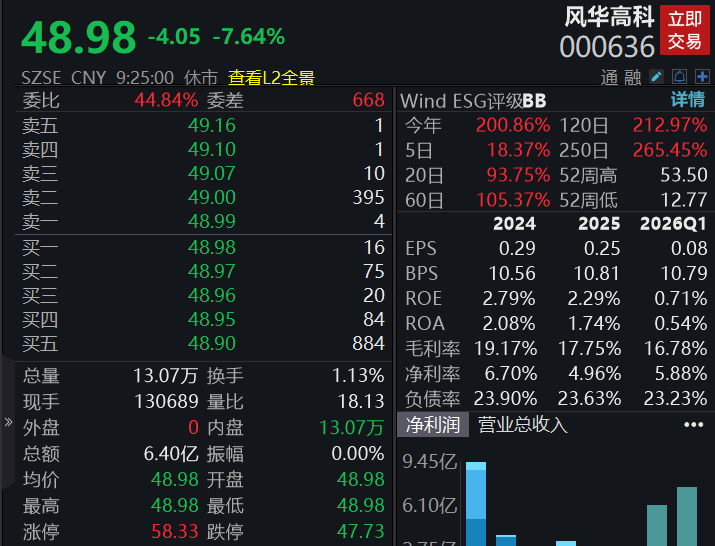Click the 250日 return 265.45%
This screenshot has height=546, width=715.
pos(670,150)
